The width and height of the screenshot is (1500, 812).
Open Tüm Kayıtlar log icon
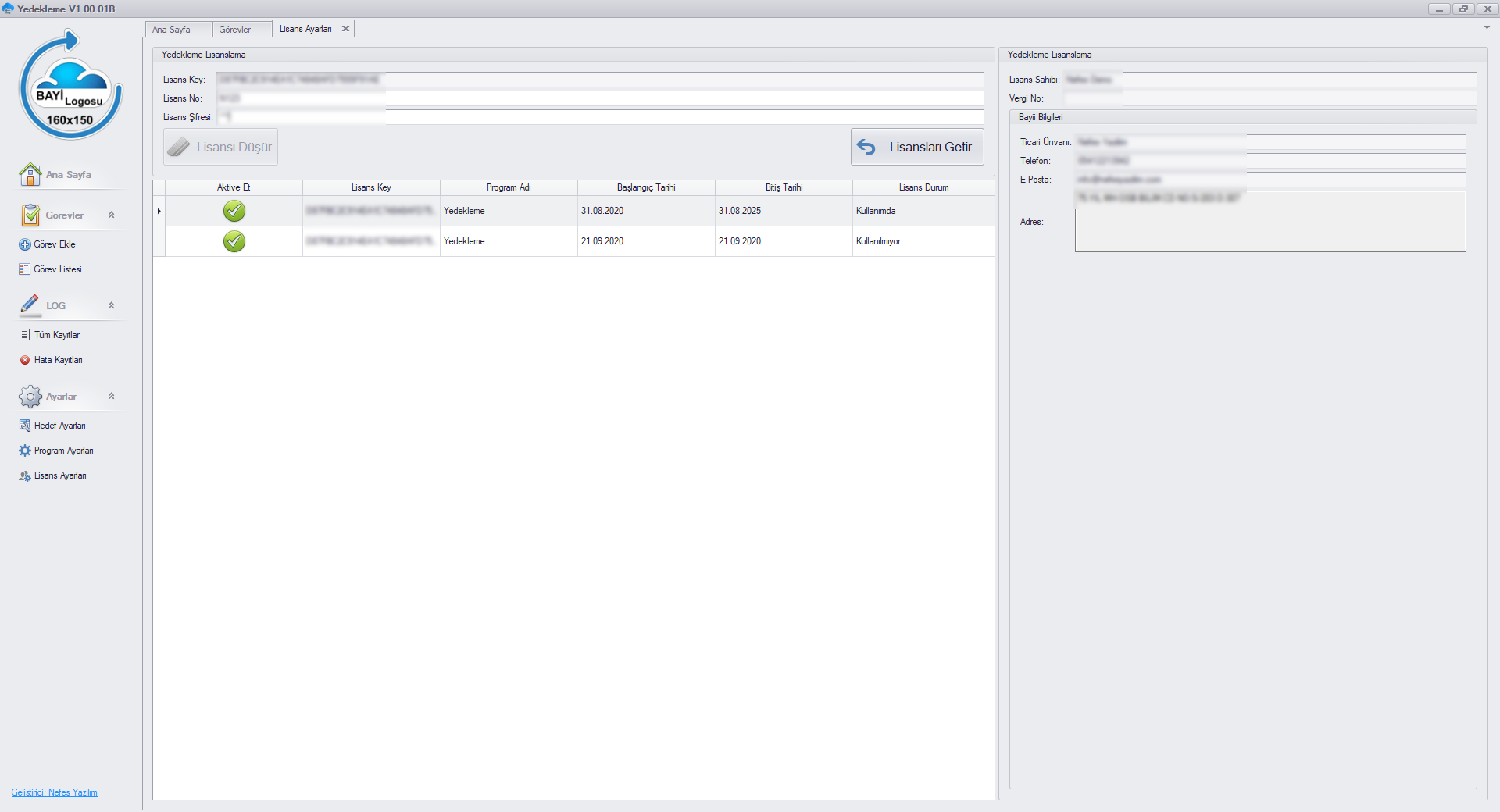coord(25,335)
